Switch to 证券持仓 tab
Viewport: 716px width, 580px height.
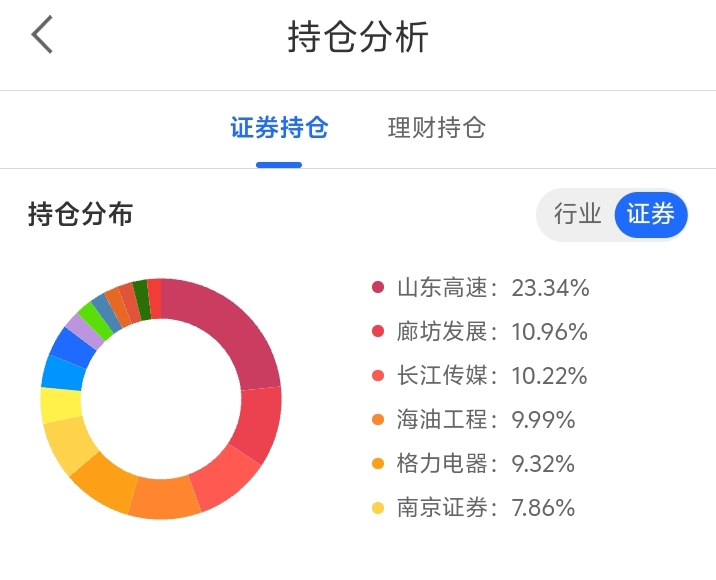click(x=279, y=129)
